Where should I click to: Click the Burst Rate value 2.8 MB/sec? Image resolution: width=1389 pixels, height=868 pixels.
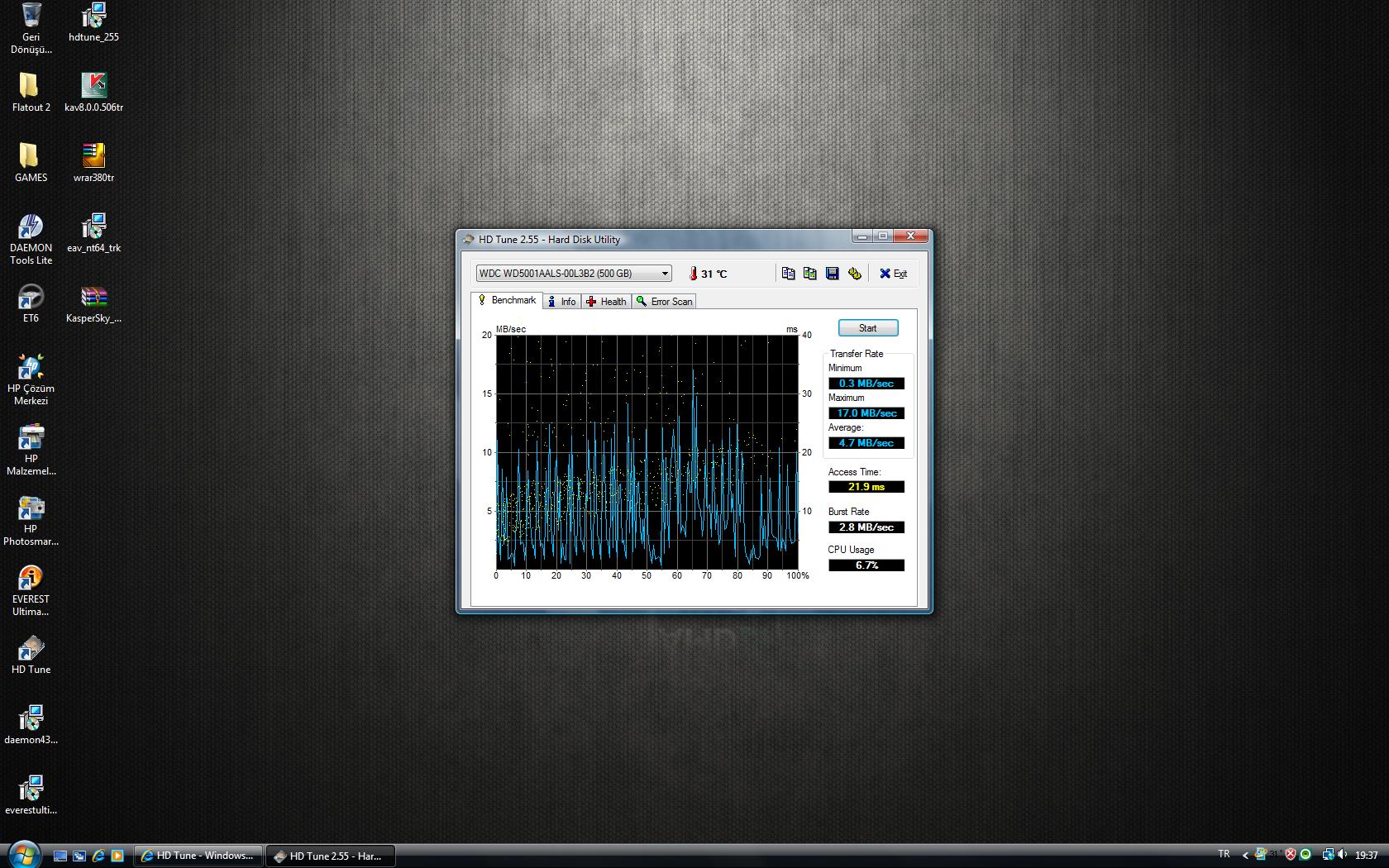pos(866,527)
